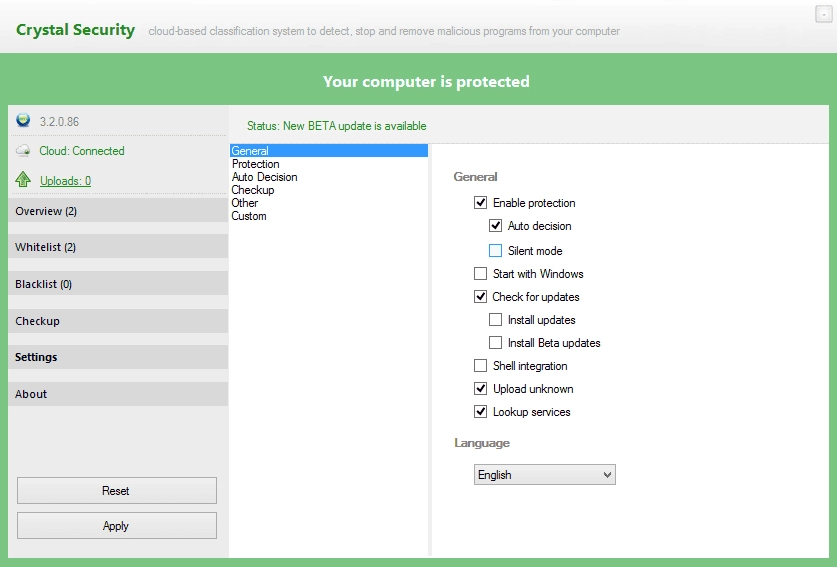Click the green upload arrow icon
Screen dimensions: 837x567
point(23,179)
